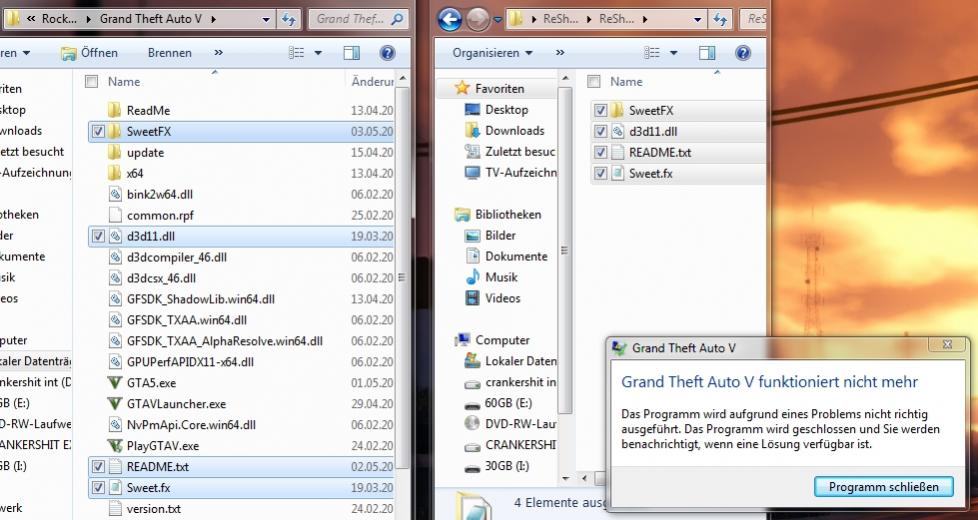Viewport: 978px width, 520px height.
Task: Click refresh button beside the ReShade address bar
Action: point(720,19)
